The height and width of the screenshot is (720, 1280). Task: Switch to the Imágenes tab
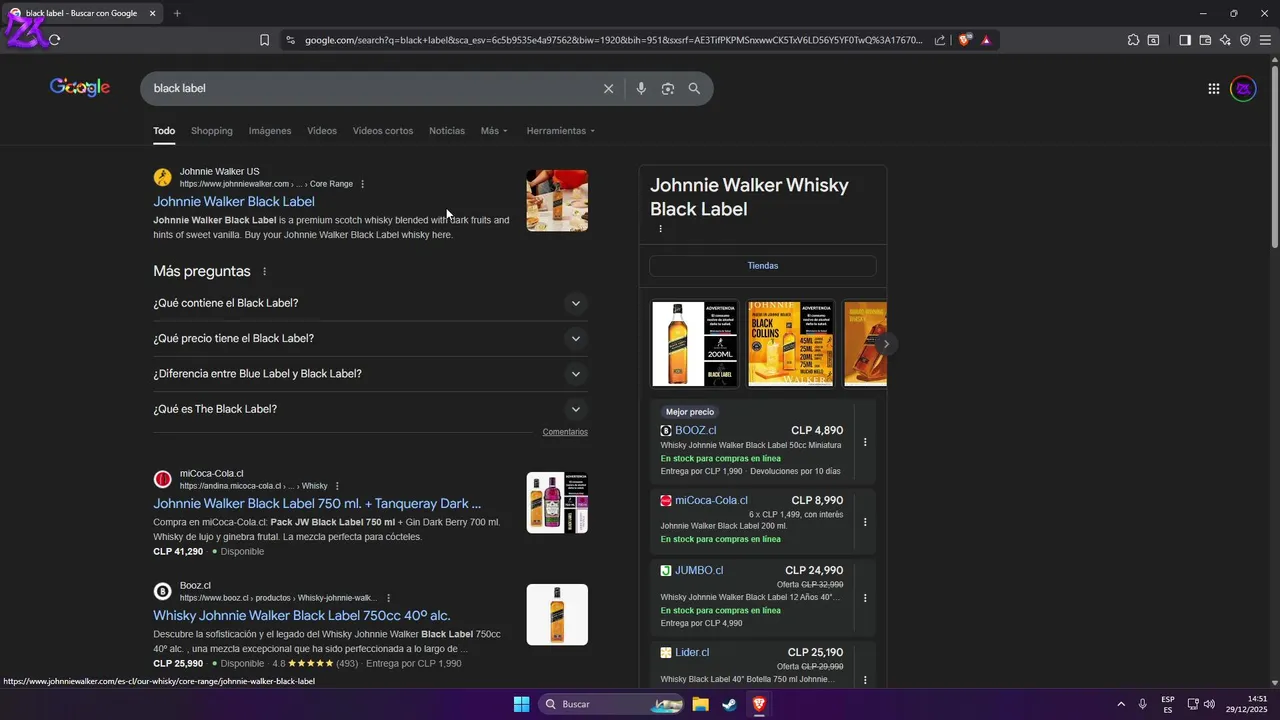coord(270,131)
